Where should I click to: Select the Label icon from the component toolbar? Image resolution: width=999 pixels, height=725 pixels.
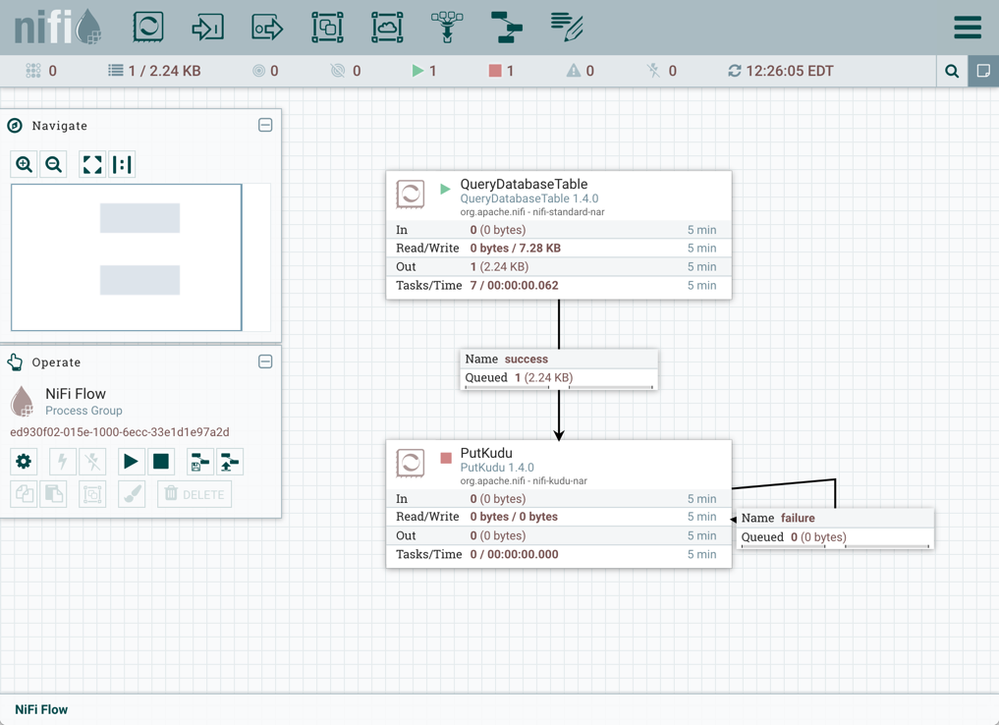[x=566, y=27]
